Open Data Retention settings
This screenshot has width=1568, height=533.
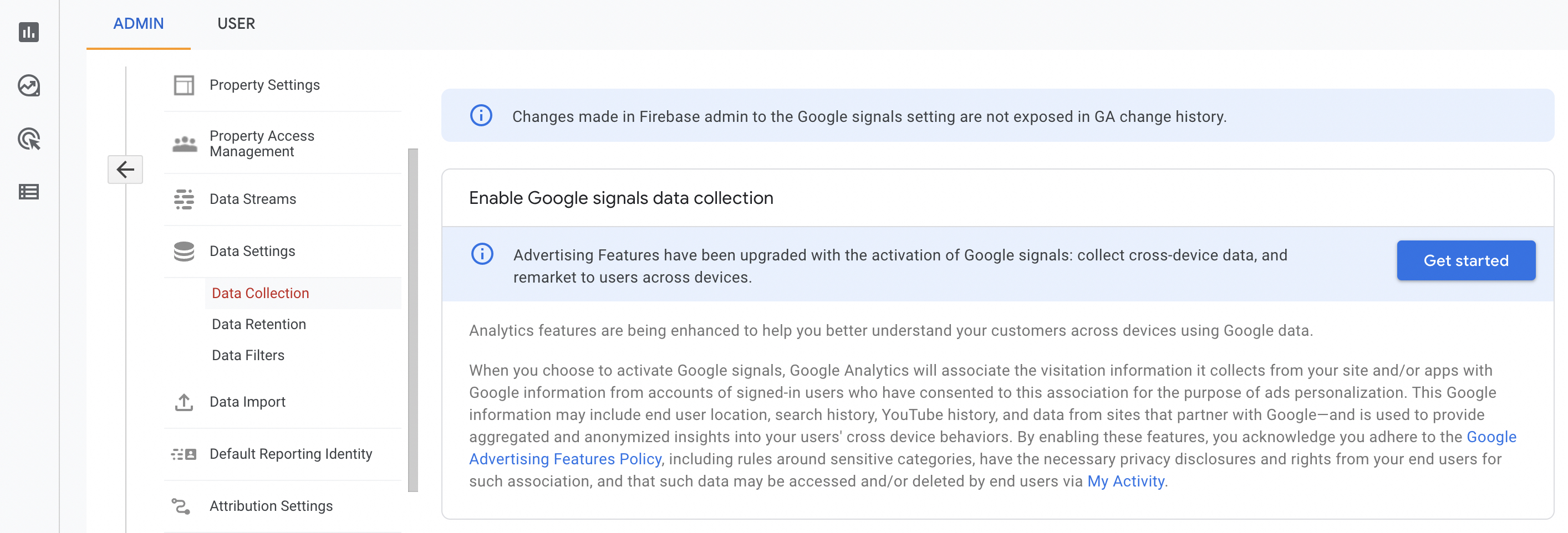pyautogui.click(x=259, y=324)
